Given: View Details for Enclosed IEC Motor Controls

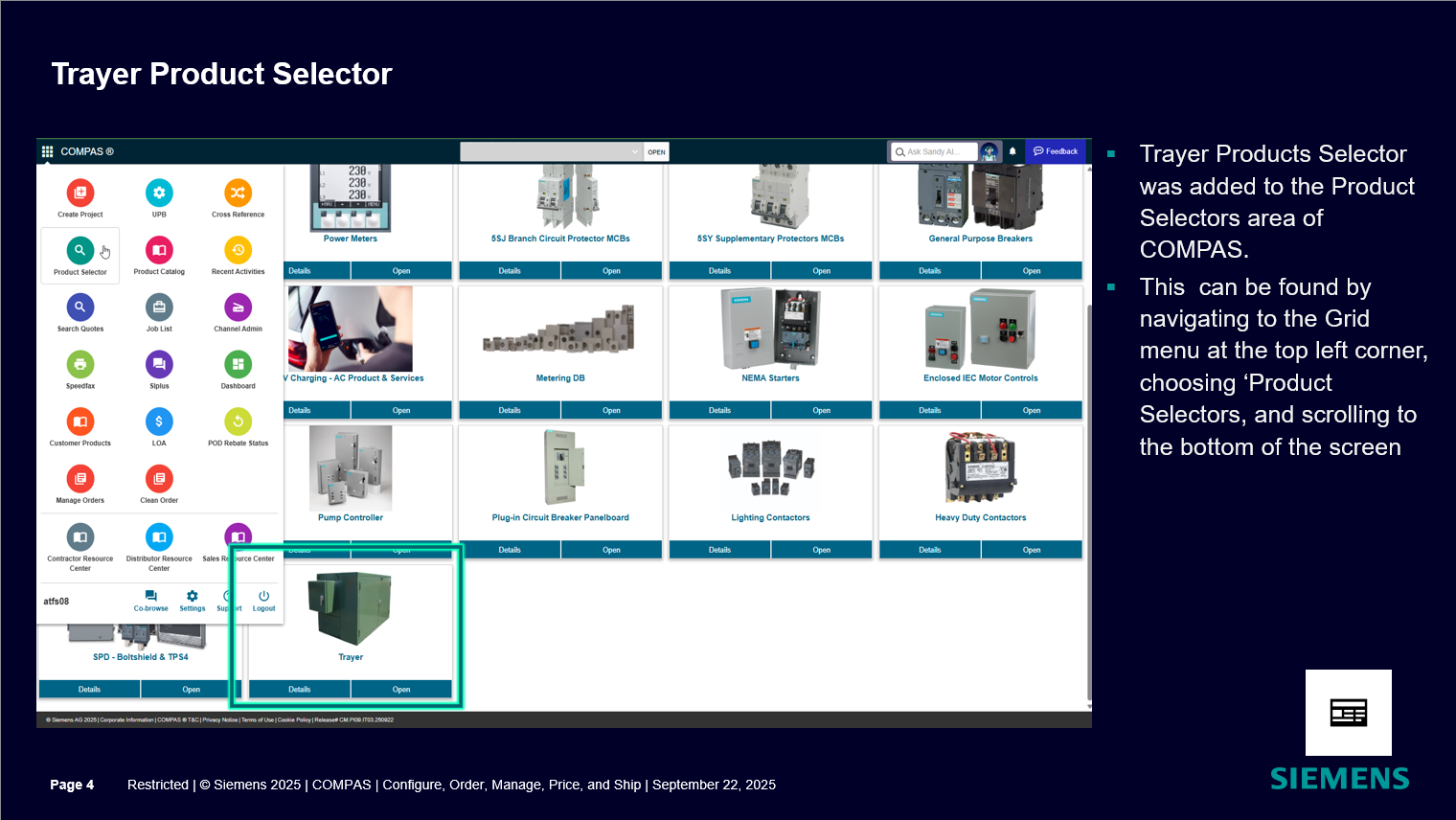Looking at the screenshot, I should point(930,410).
